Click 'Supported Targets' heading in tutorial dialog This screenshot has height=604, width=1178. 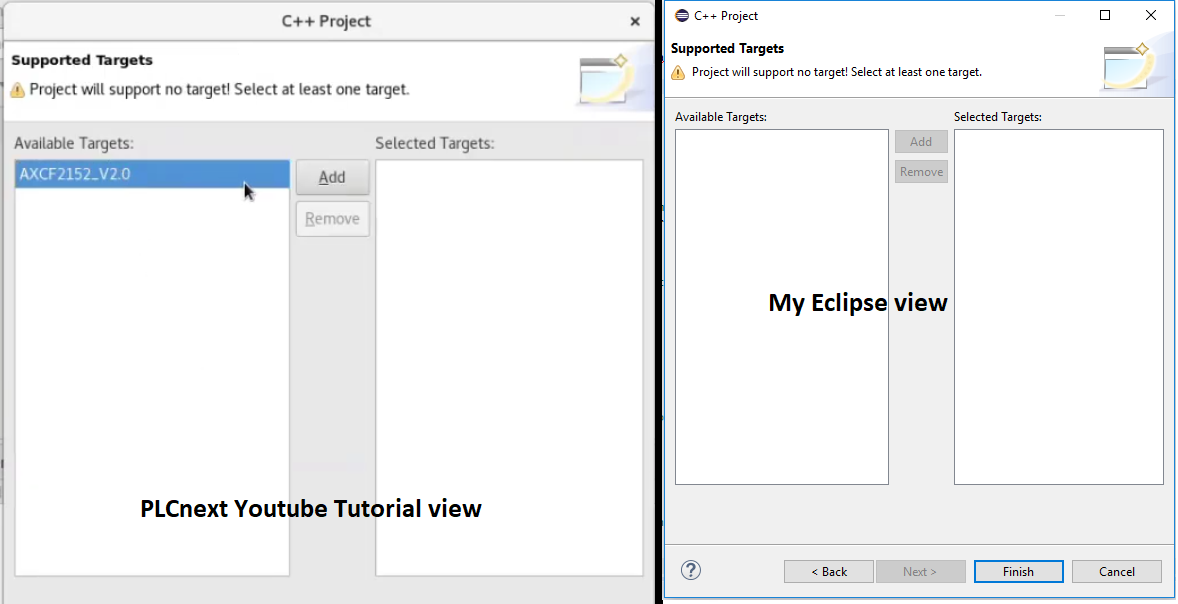(x=82, y=60)
